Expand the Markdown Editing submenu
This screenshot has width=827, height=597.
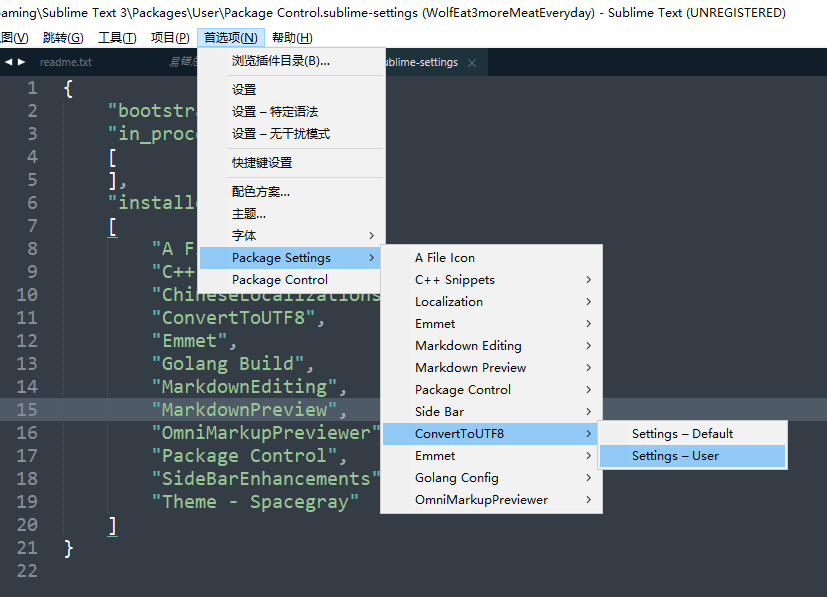click(x=492, y=346)
